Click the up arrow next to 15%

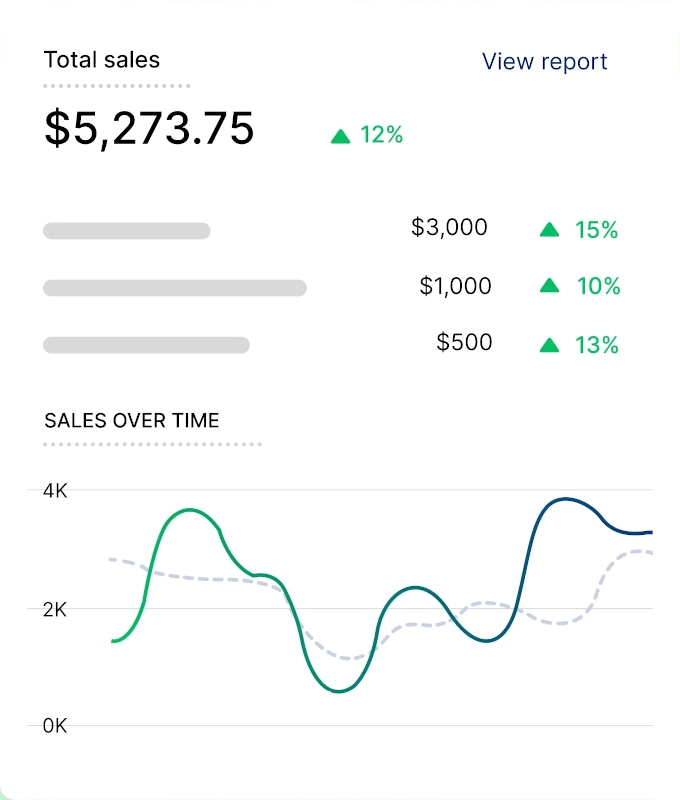click(549, 230)
